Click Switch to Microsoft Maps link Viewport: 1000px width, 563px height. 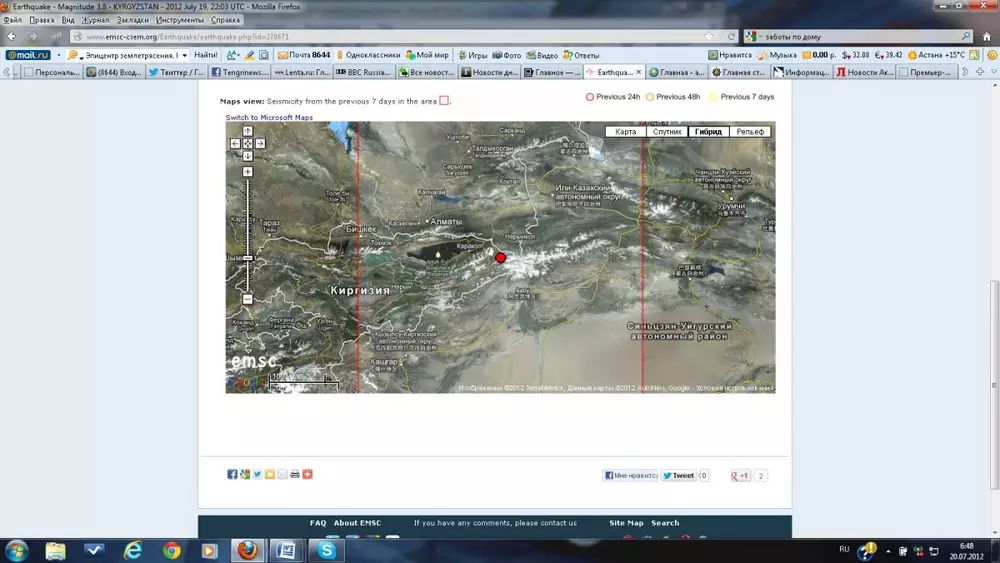coord(269,117)
